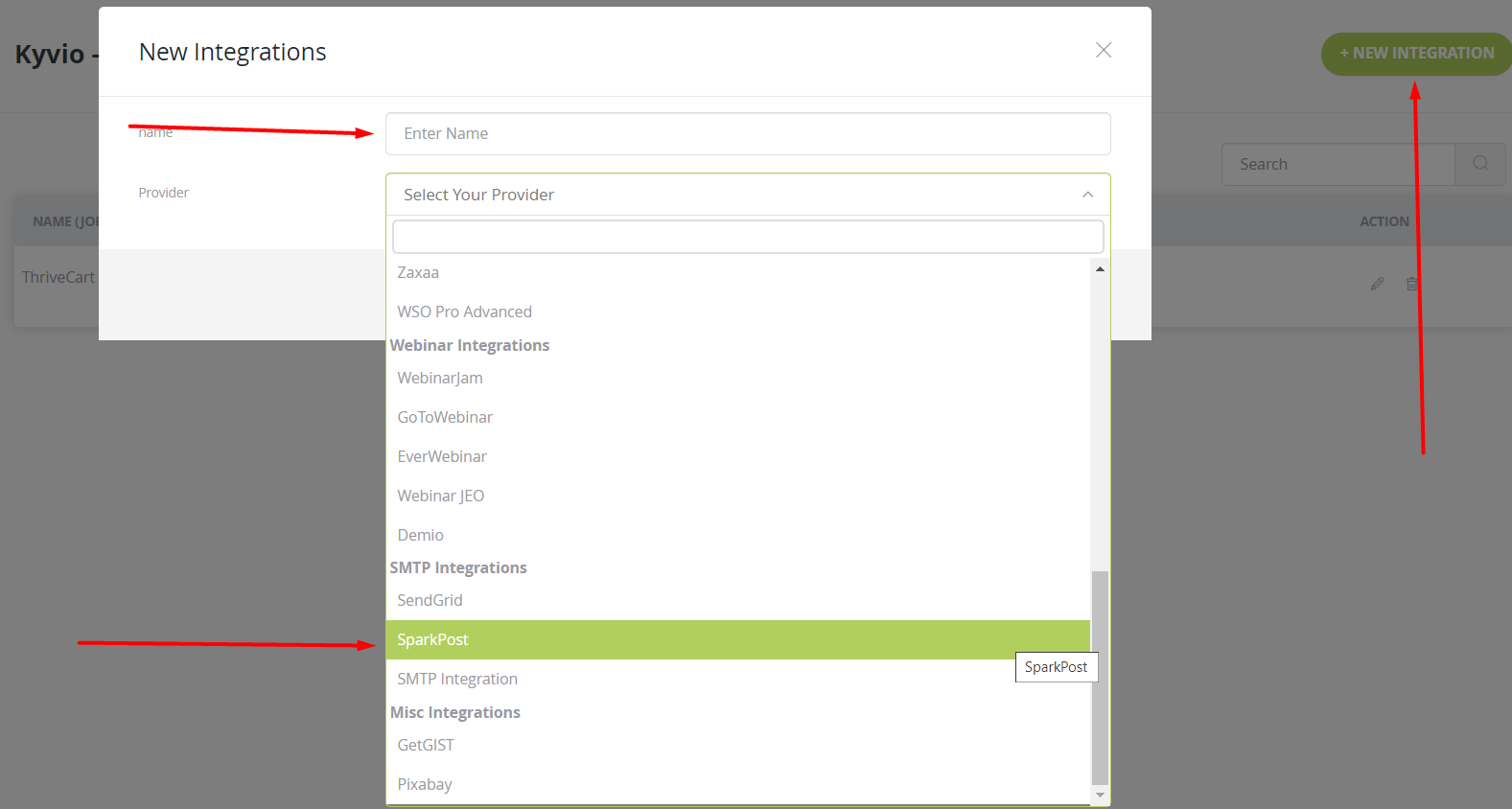Click the Misc Integrations group heading
The image size is (1512, 809).
[x=455, y=712]
